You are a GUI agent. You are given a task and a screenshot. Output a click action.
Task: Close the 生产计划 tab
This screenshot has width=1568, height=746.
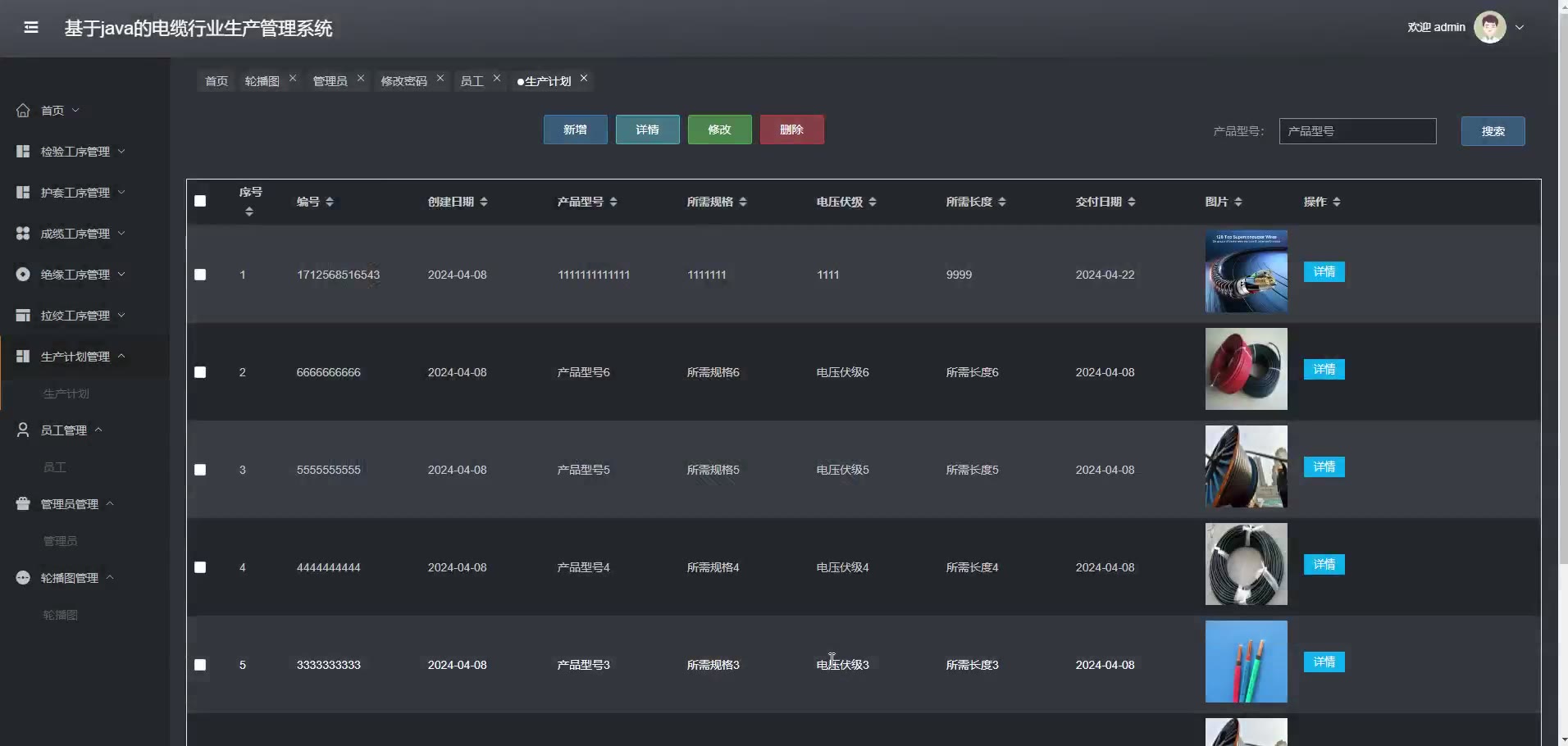[x=584, y=79]
